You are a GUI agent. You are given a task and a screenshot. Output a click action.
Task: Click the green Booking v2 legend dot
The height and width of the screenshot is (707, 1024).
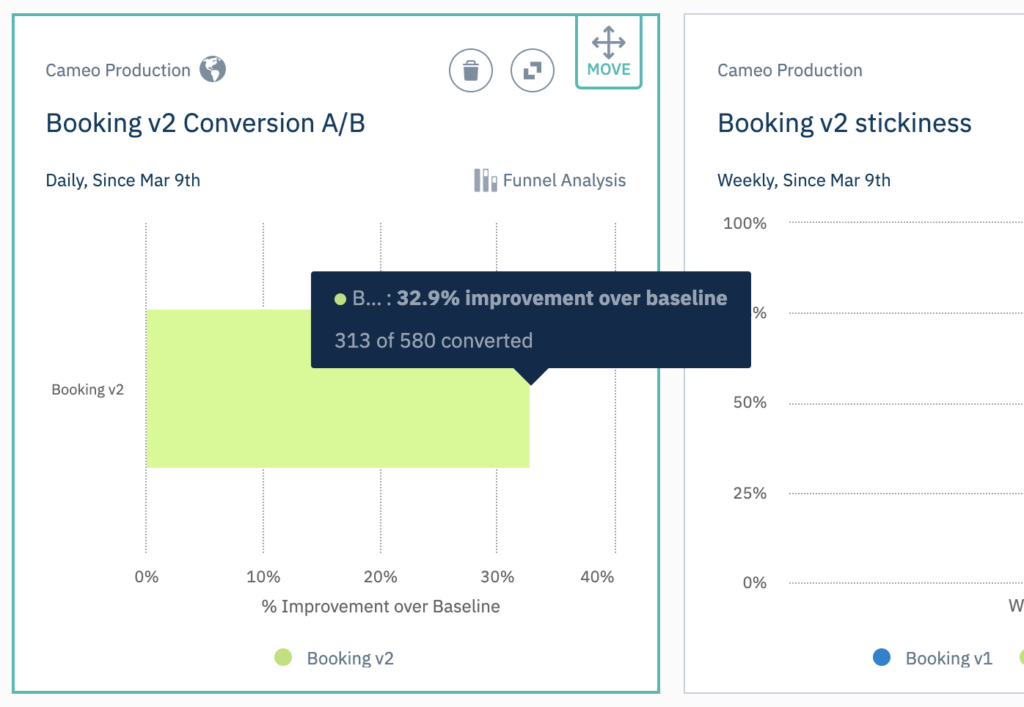coord(283,657)
